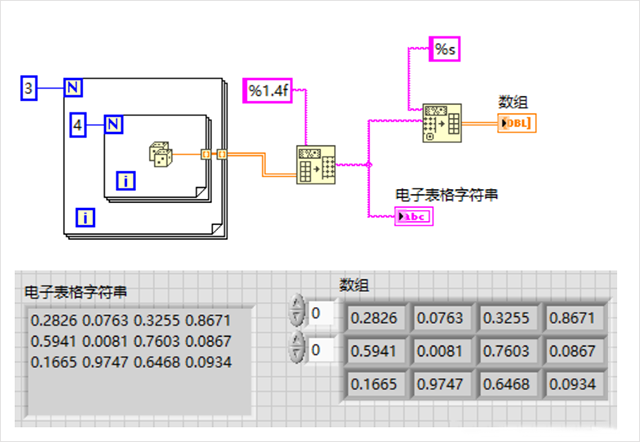640x442 pixels.
Task: Select the orange DBL array indicator terminal
Action: click(x=517, y=123)
